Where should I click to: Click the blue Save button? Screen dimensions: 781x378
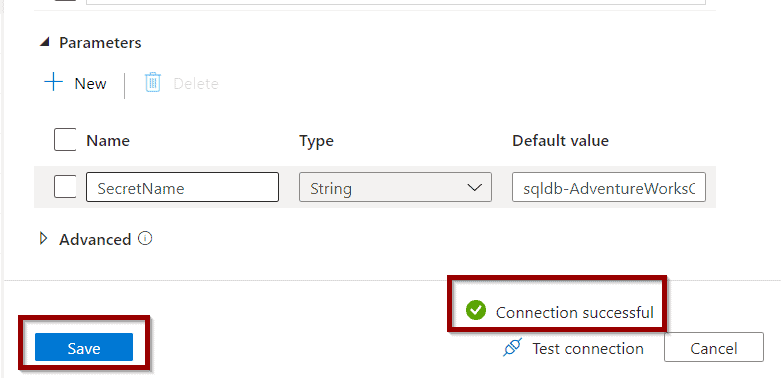click(84, 347)
